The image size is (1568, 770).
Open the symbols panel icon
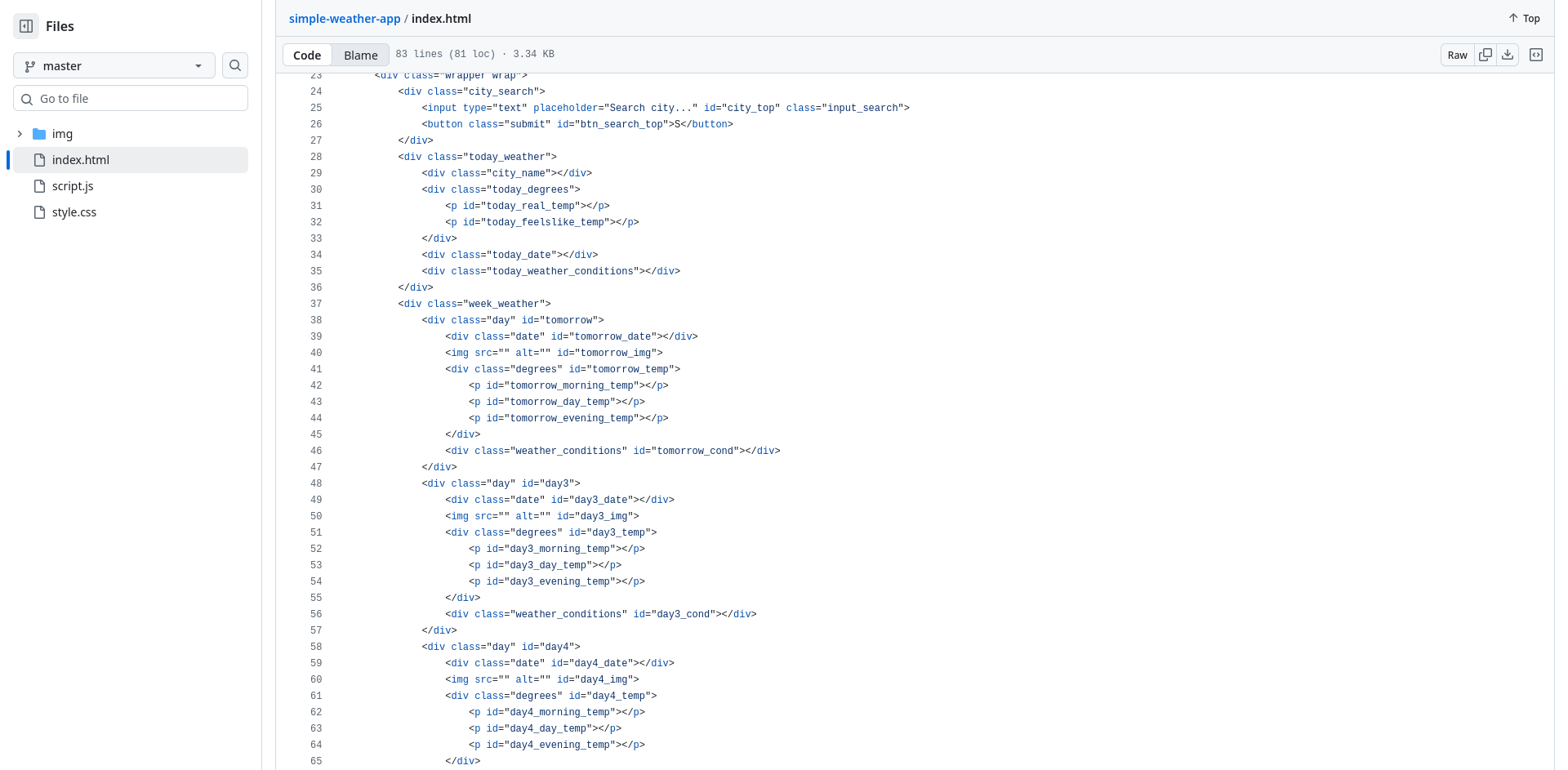click(x=1536, y=55)
